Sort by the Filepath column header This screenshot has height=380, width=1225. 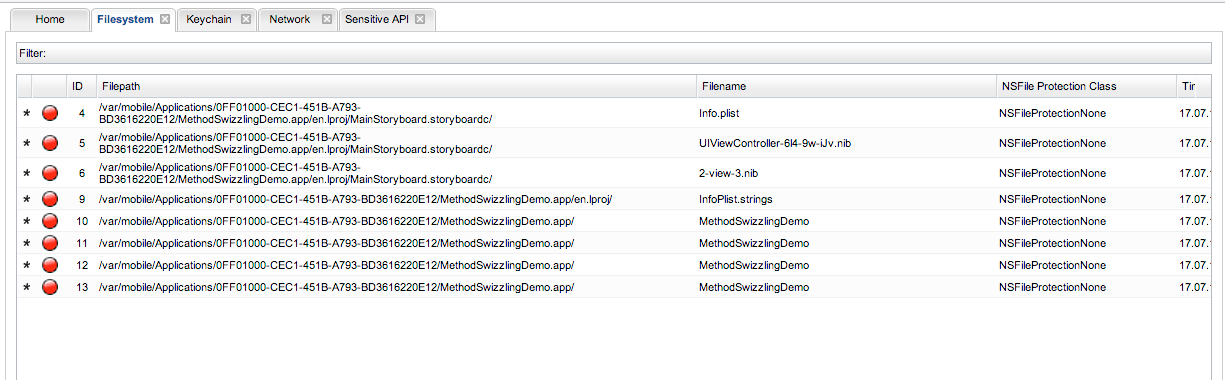click(x=395, y=86)
